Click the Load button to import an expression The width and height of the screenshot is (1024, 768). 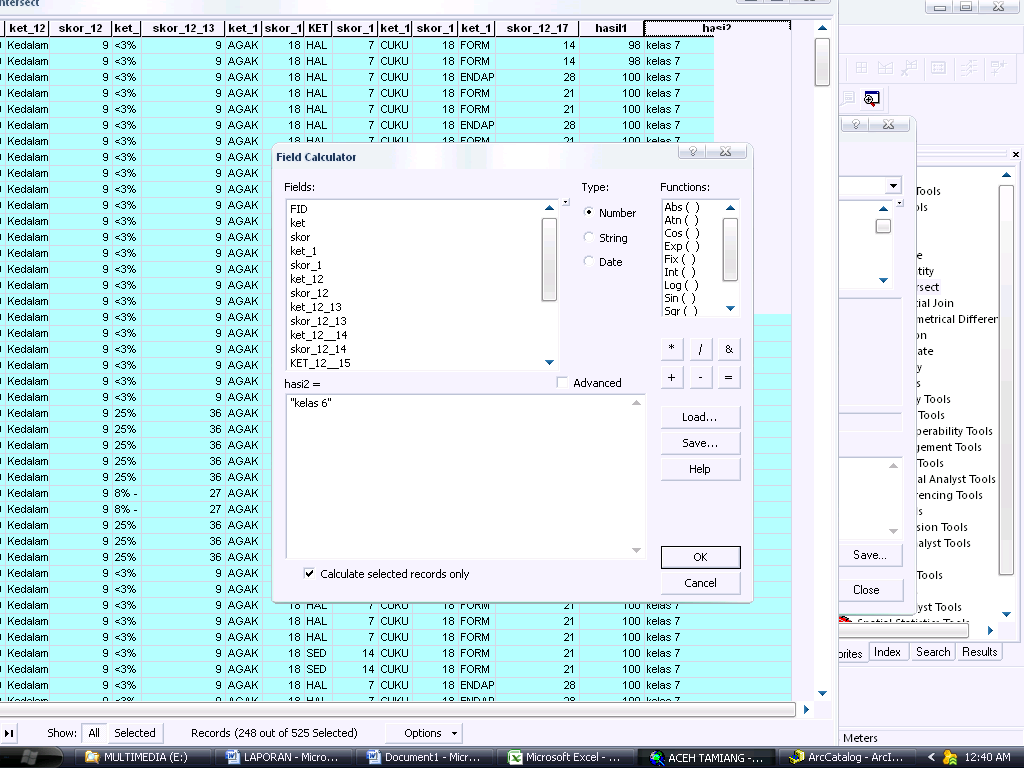[x=700, y=416]
